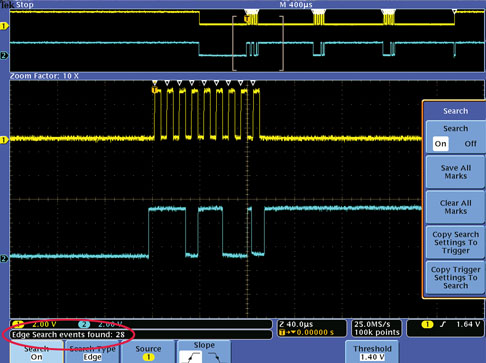Image resolution: width=486 pixels, height=363 pixels.
Task: Choose Copy Trigger Settings To Search
Action: pos(455,277)
